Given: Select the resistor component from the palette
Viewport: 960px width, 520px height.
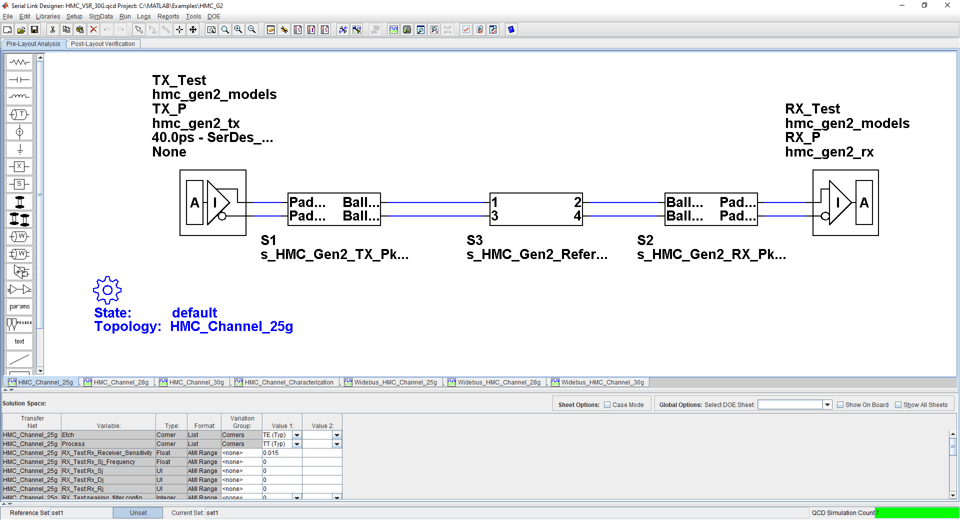Looking at the screenshot, I should pos(19,62).
